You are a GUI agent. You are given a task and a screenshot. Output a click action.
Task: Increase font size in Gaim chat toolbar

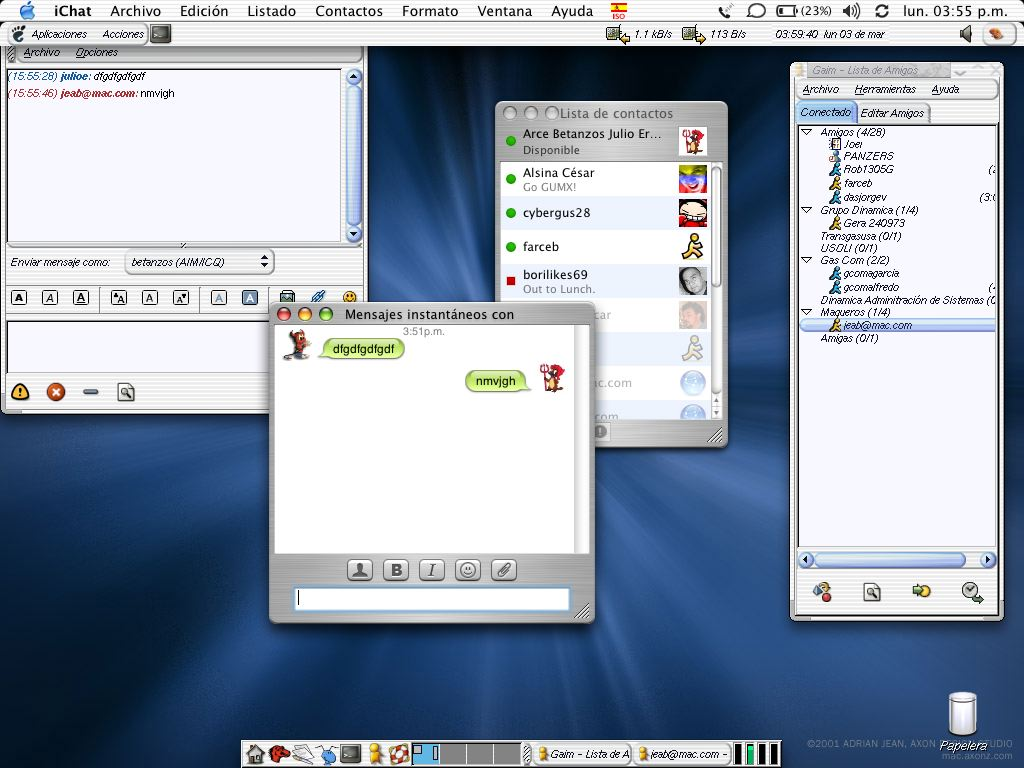tap(118, 298)
